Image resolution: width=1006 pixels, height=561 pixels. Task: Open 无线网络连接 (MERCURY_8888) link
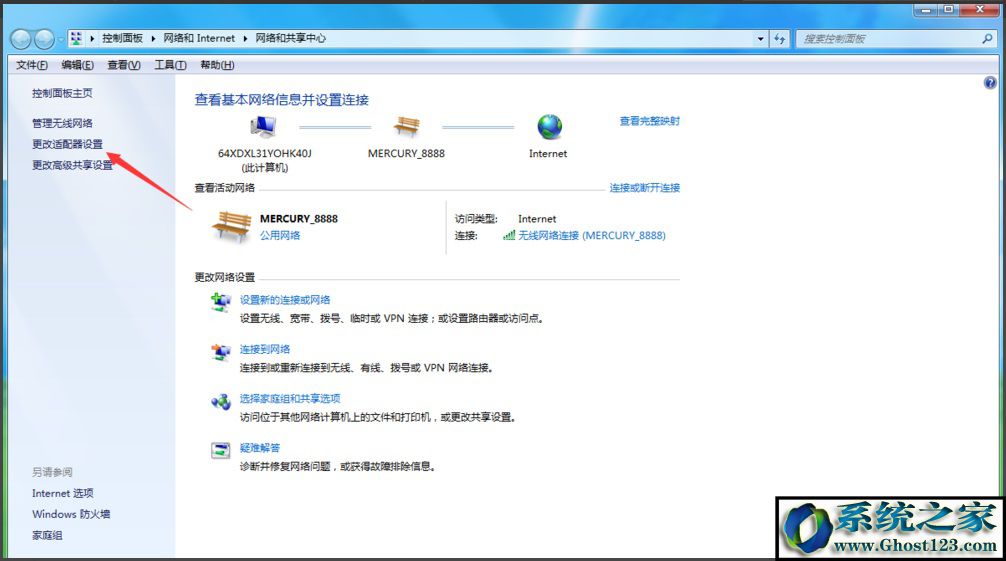[592, 236]
